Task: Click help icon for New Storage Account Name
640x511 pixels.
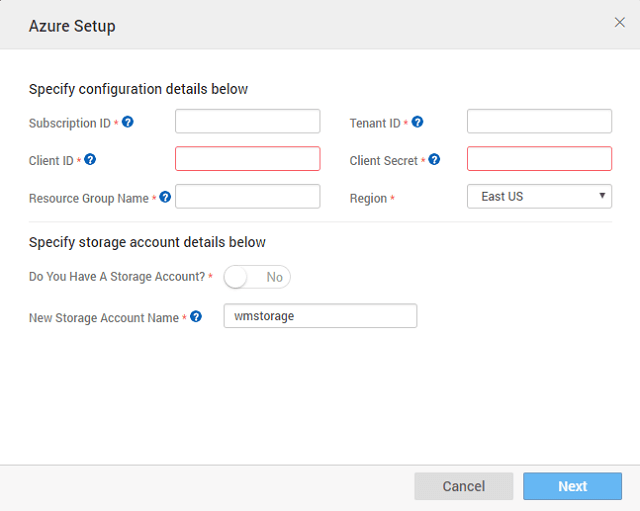Action: pyautogui.click(x=196, y=317)
